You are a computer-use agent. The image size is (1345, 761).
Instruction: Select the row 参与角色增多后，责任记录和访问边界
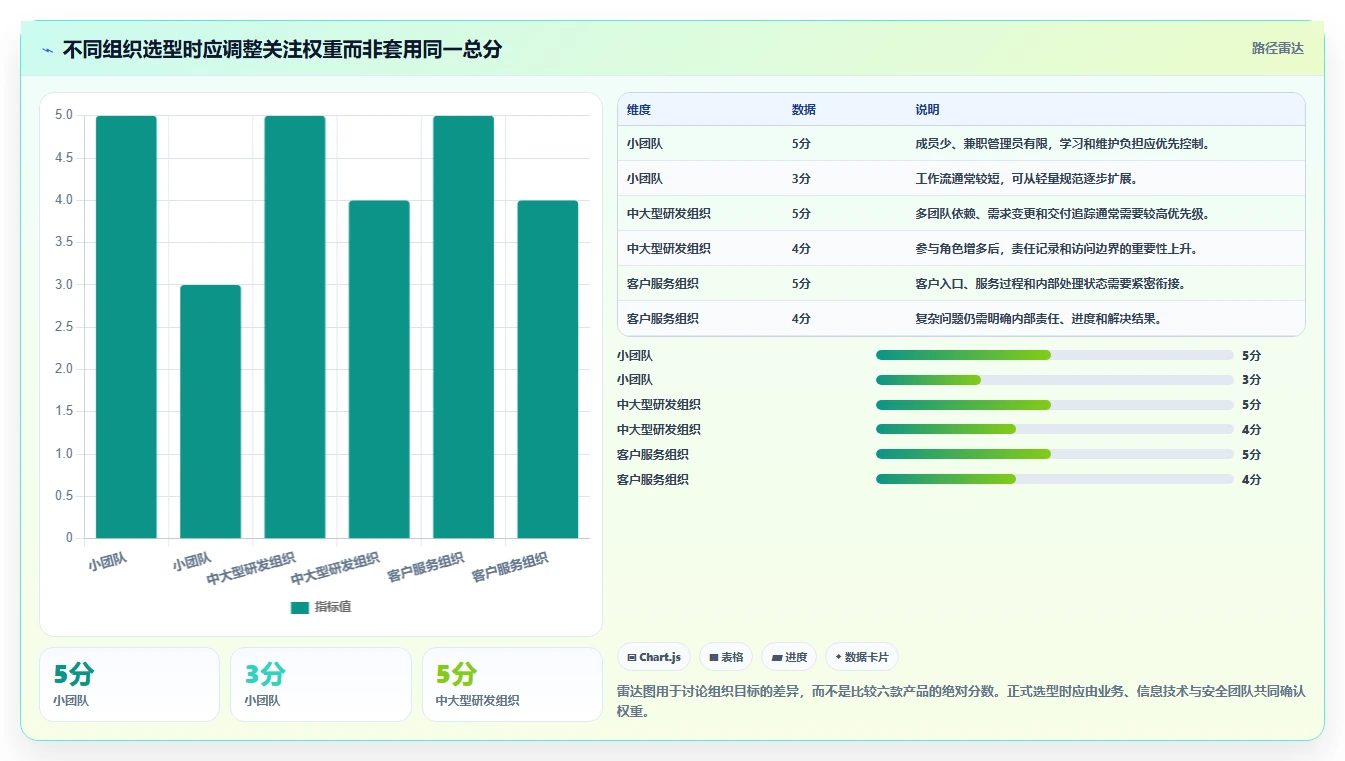coord(961,248)
